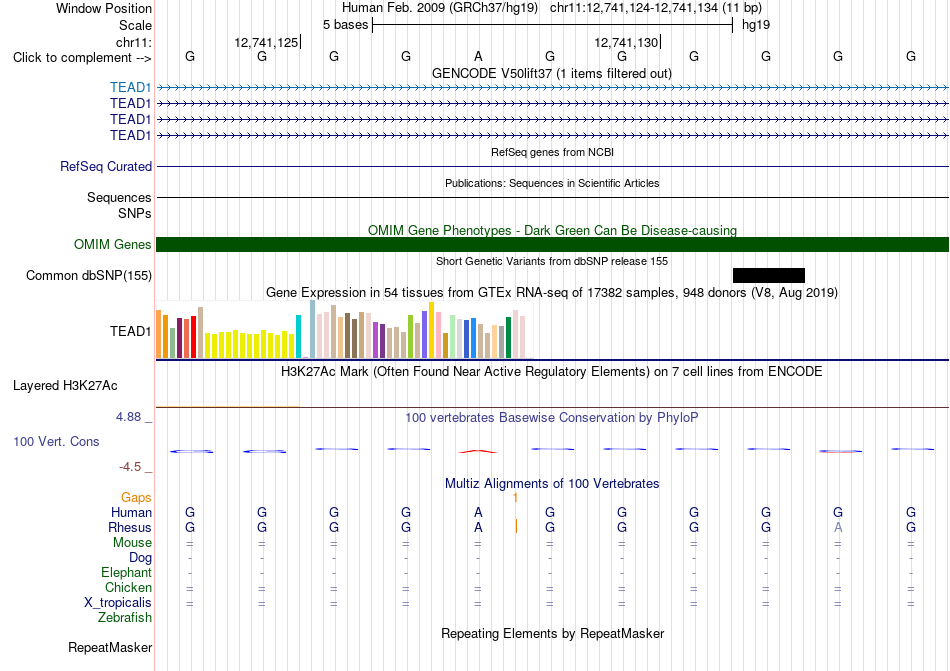The image size is (950, 671).
Task: Open 'Publications: Sequences in Scientific Articles' title
Action: pyautogui.click(x=552, y=183)
